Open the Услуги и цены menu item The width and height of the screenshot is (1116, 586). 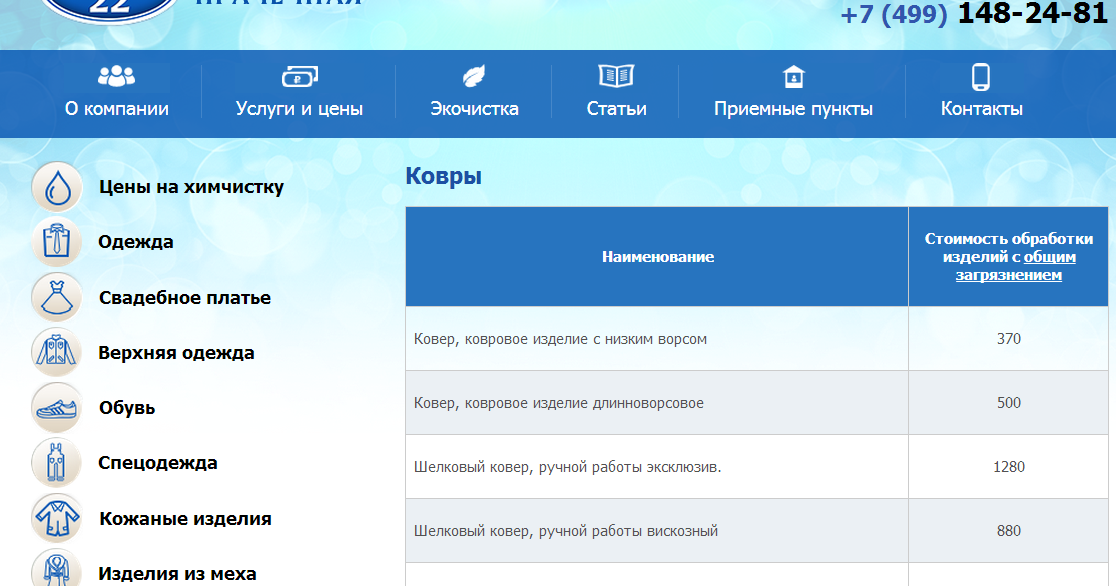(300, 109)
